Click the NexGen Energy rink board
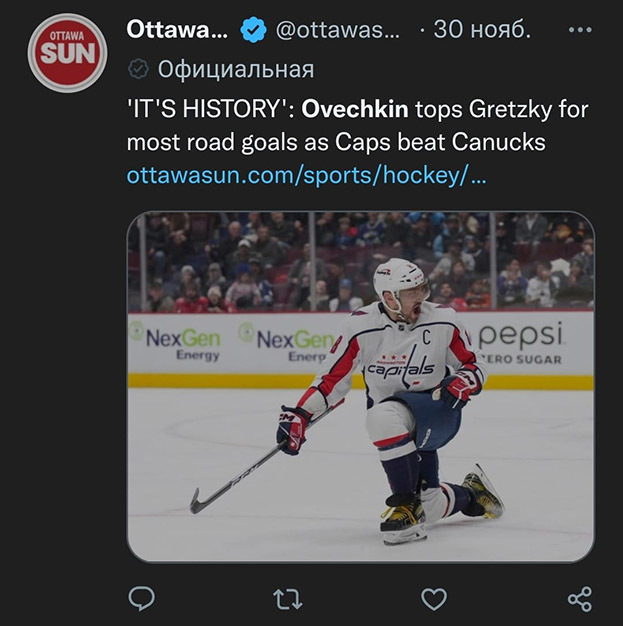623x626 pixels. (x=180, y=343)
